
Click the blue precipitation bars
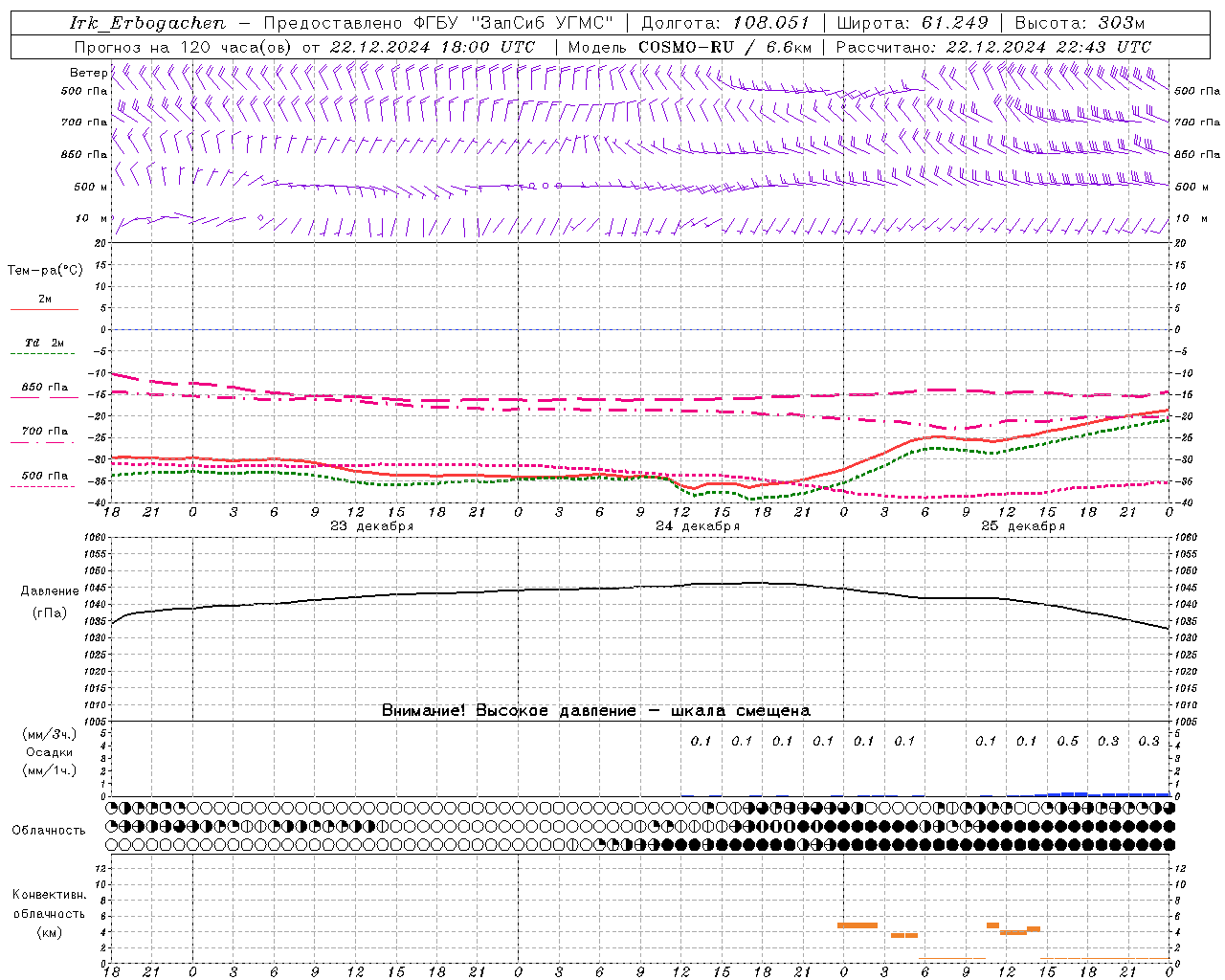[x=1101, y=794]
